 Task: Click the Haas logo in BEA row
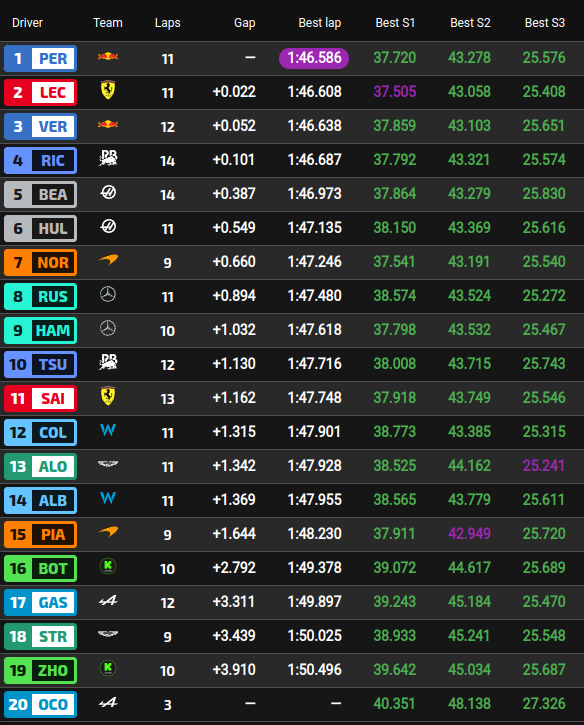point(108,192)
